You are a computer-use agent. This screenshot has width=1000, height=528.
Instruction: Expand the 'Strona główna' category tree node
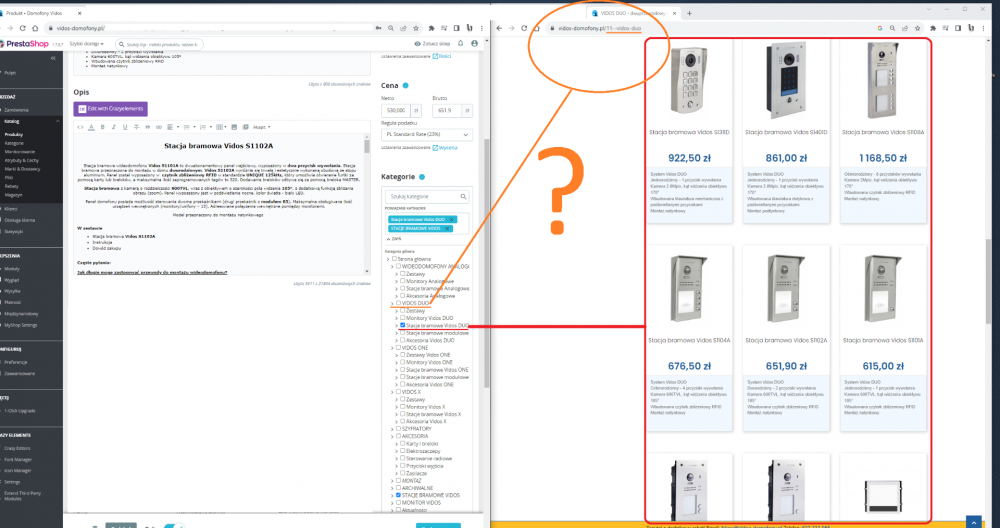click(x=388, y=260)
